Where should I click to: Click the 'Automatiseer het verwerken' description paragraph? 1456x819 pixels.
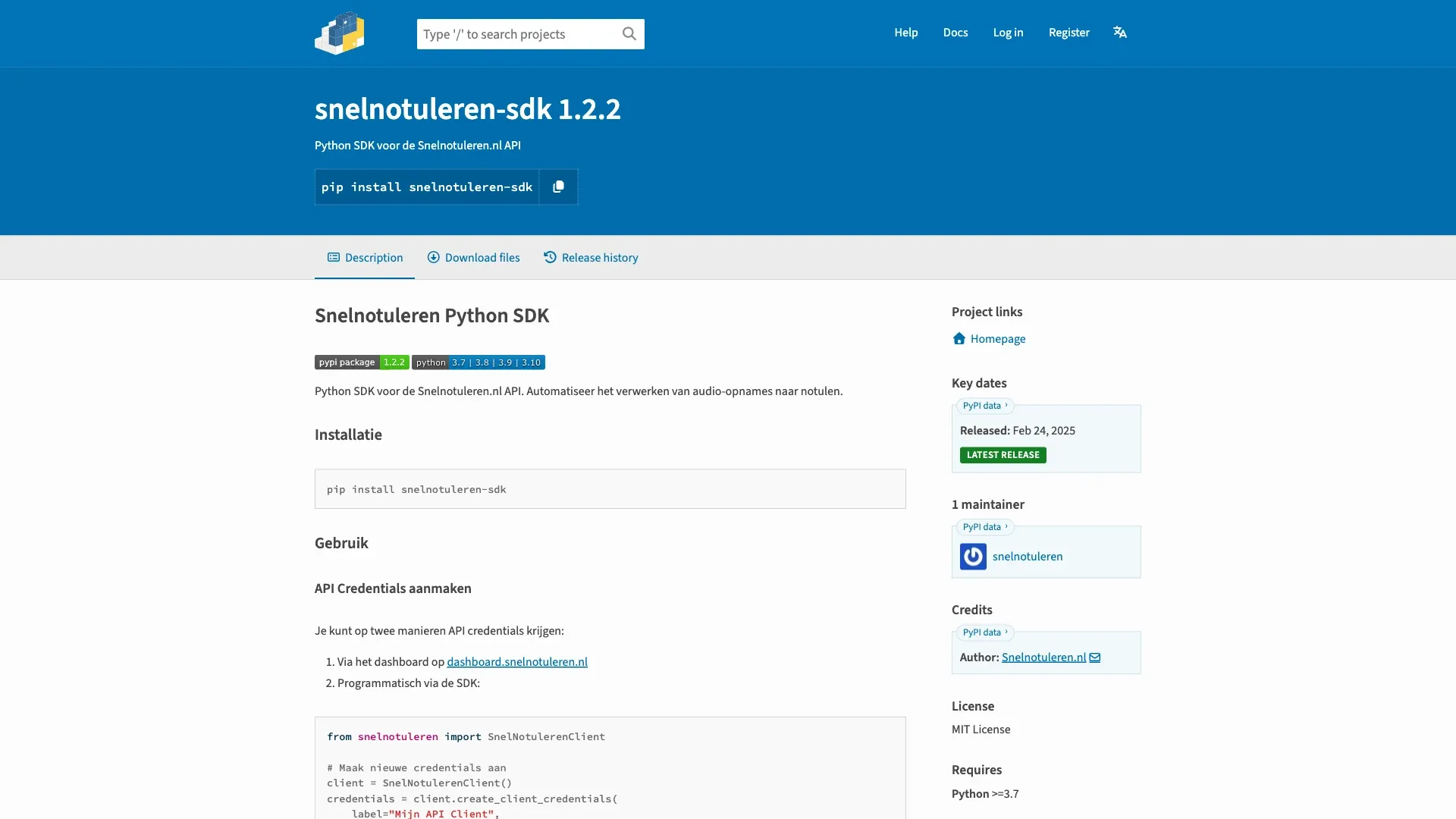coord(579,391)
